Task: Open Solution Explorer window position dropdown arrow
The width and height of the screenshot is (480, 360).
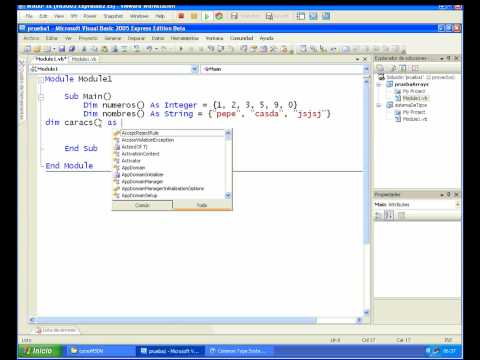Action: [442, 59]
